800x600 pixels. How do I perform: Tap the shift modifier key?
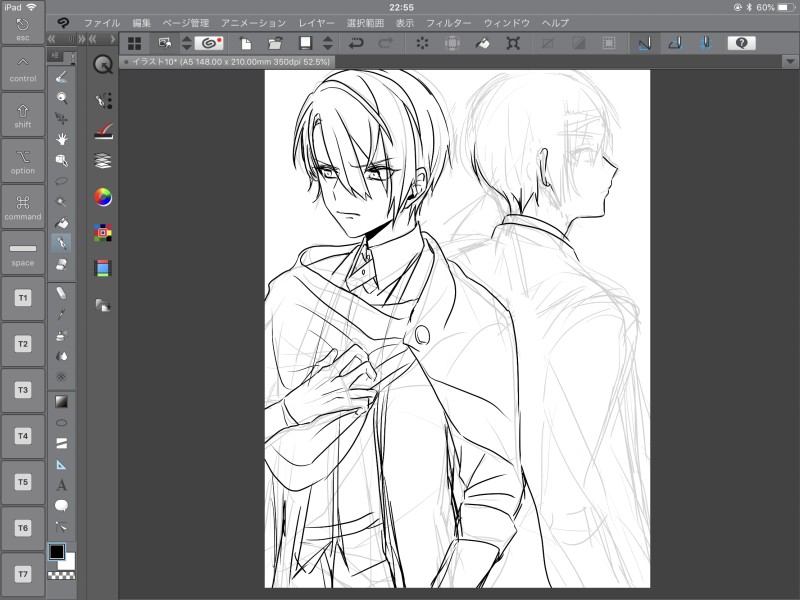[22, 115]
